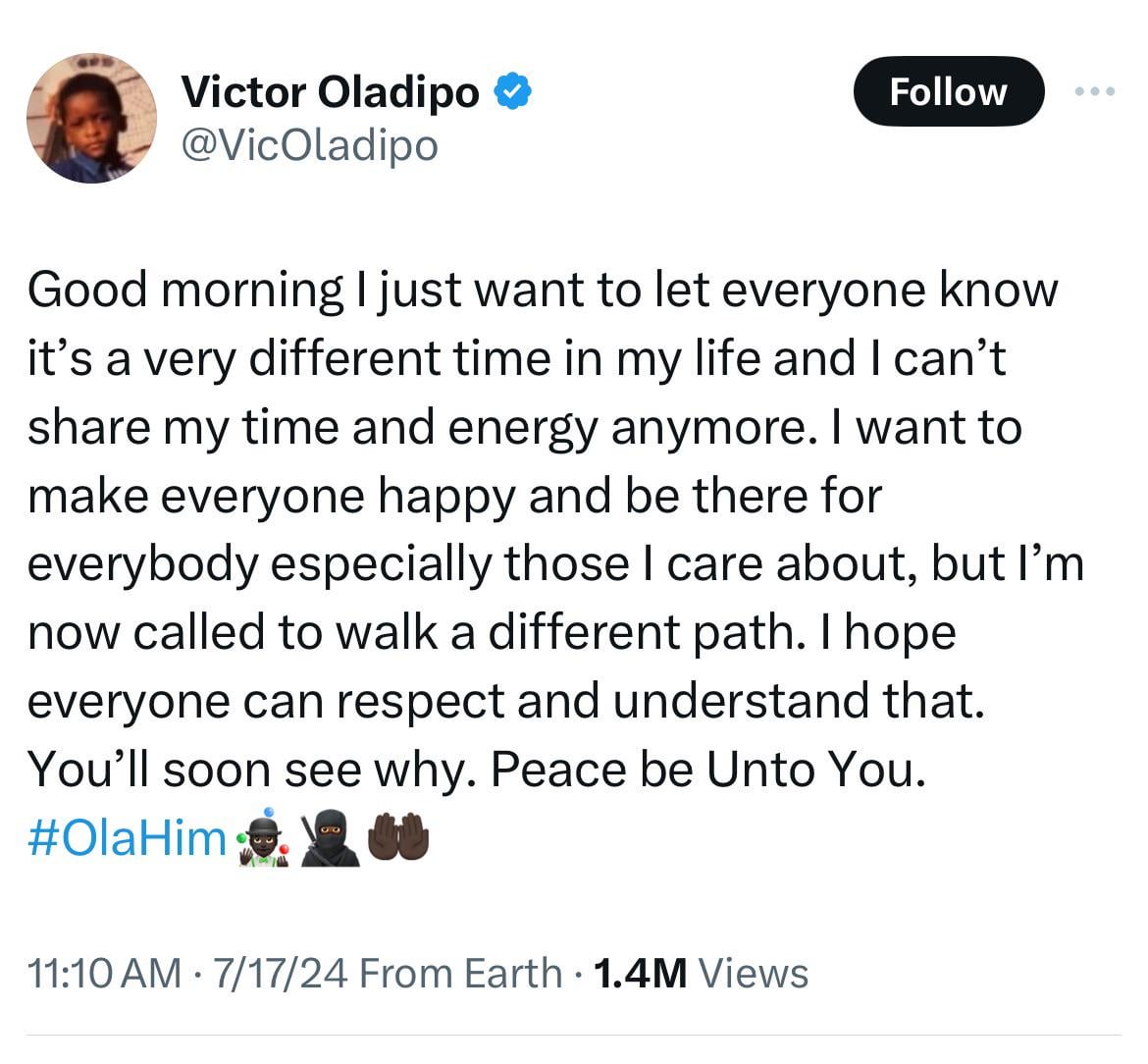This screenshot has width=1148, height=1064.
Task: Open the three-dot more options menu
Action: coord(1095,92)
